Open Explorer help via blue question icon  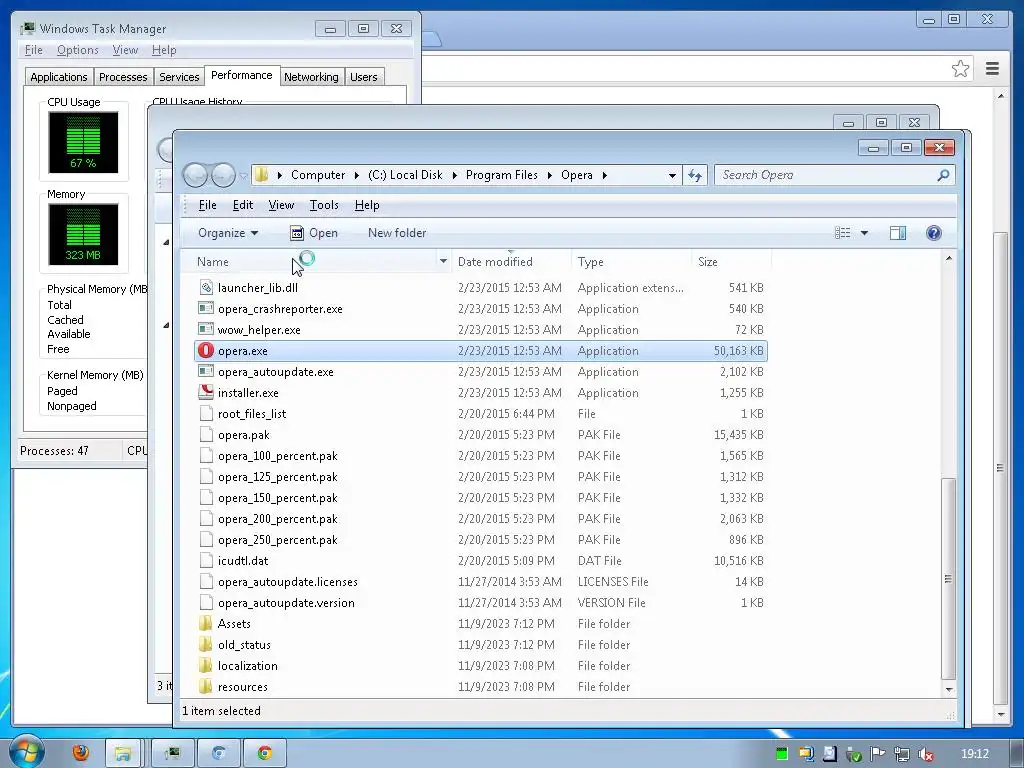(934, 233)
